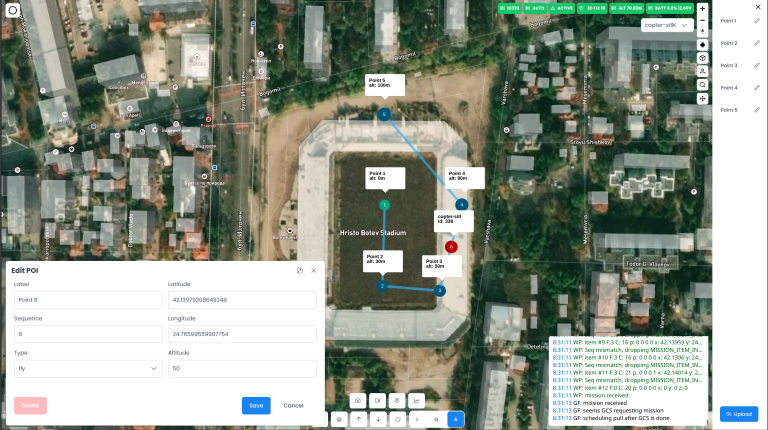Viewport: 768px width, 430px height.
Task: Zoom out of the map with the minus button
Action: point(702,21)
